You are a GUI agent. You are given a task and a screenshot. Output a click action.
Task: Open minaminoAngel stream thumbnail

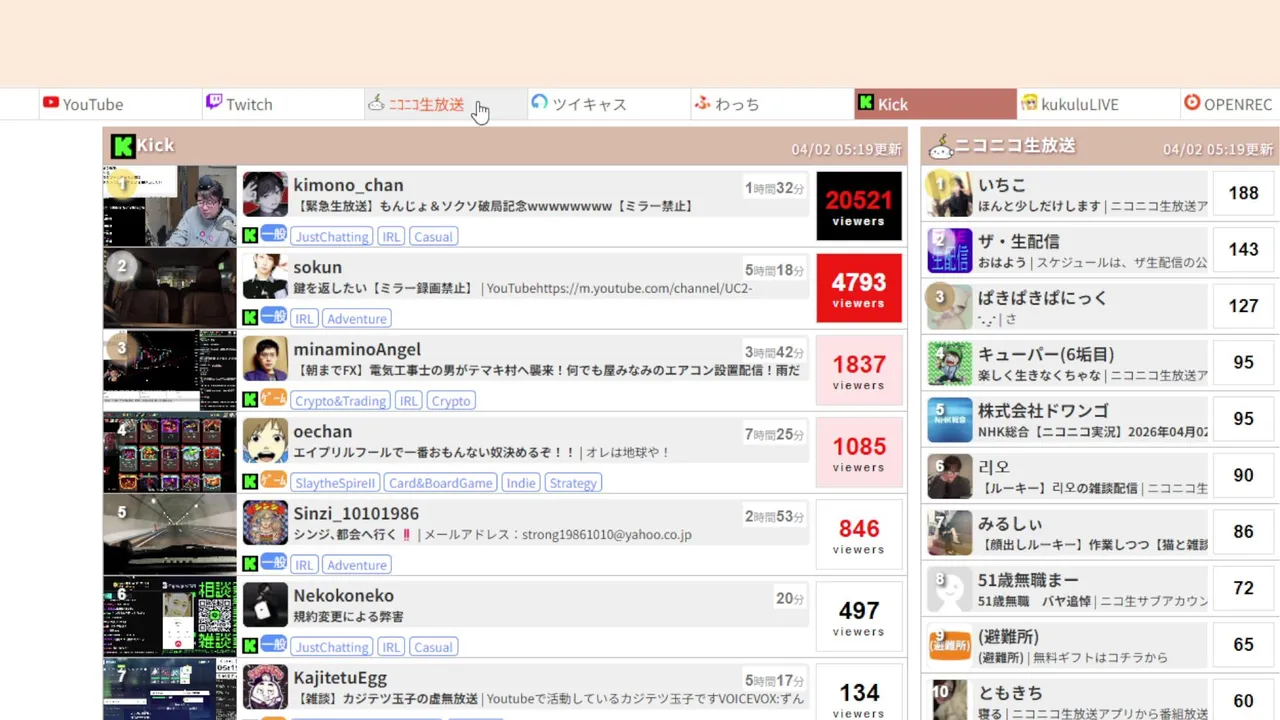[x=170, y=370]
